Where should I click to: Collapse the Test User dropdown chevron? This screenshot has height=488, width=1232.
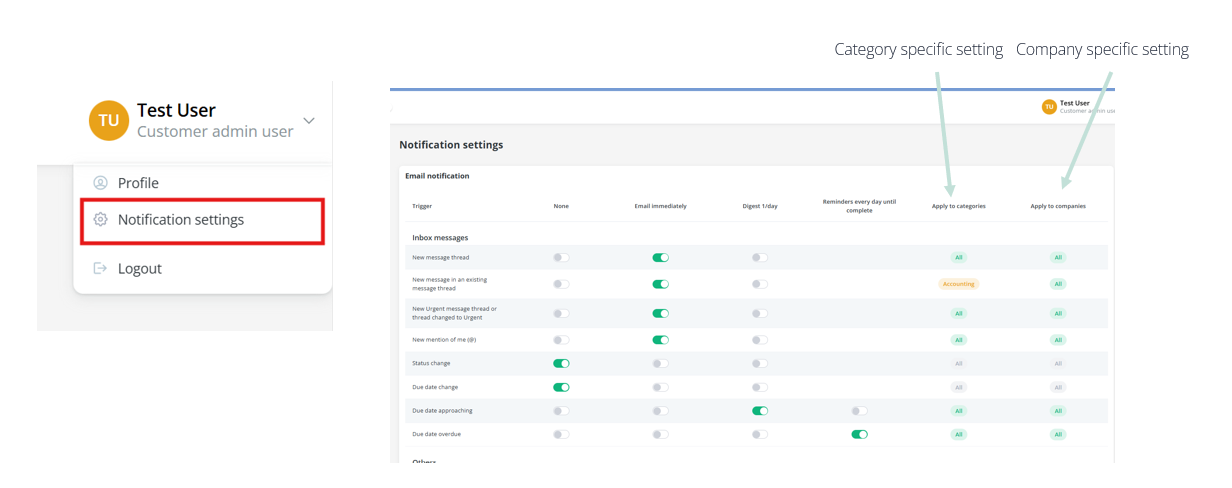point(309,121)
